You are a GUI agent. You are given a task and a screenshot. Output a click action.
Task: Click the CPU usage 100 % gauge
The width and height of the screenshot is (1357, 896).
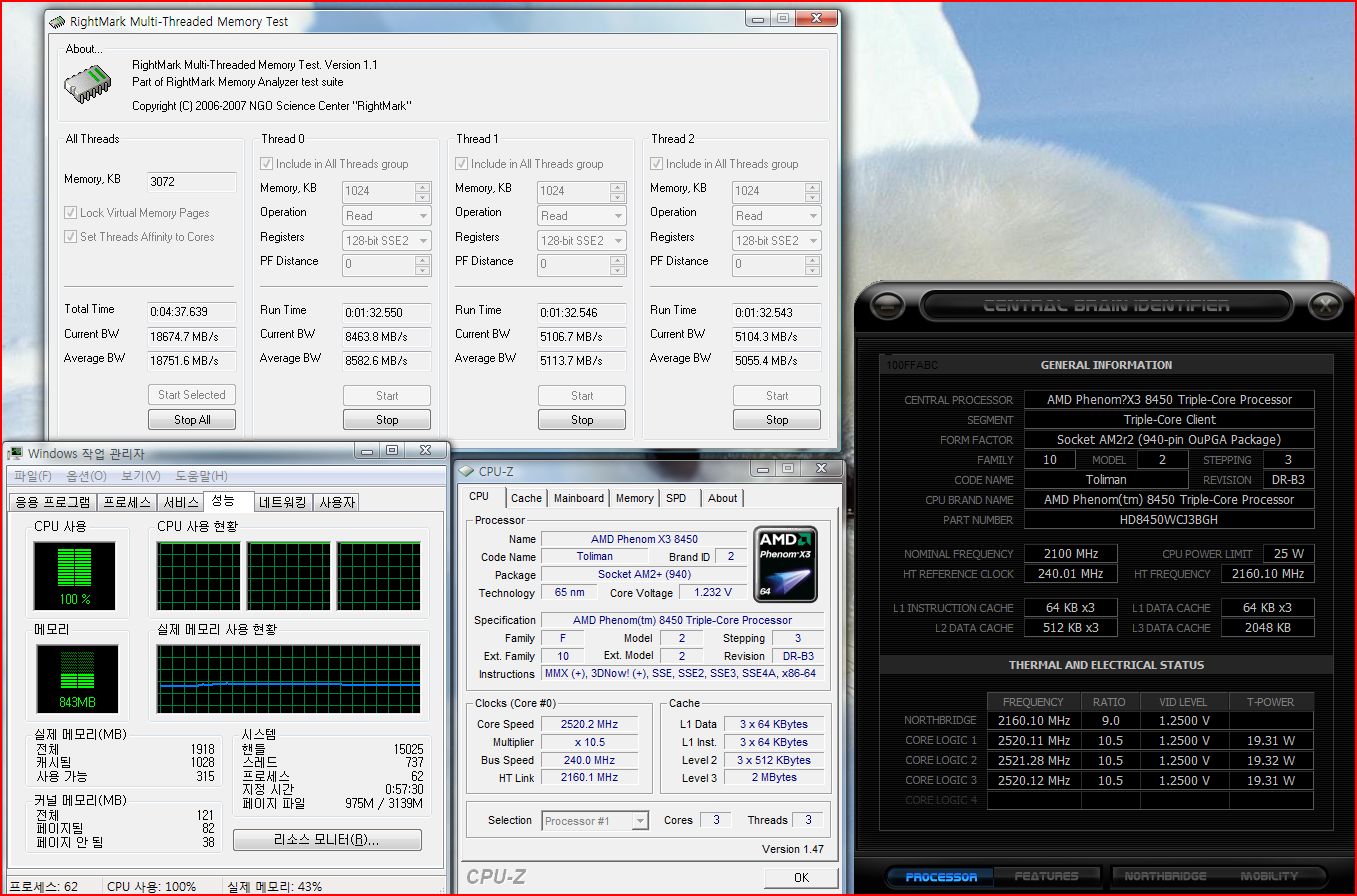pos(75,576)
